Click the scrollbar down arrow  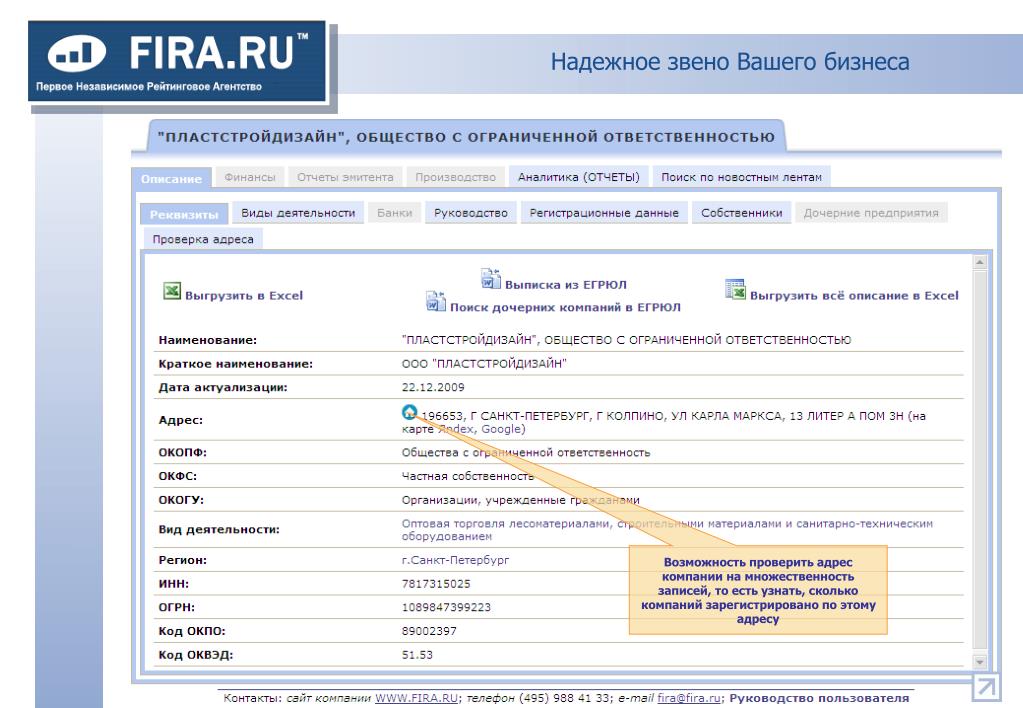[x=979, y=662]
